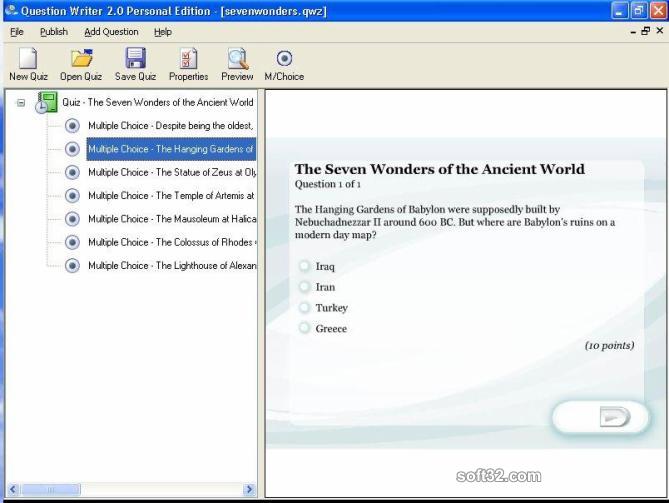Click the '(10 points)' label
Image resolution: width=669 pixels, height=503 pixels.
(609, 345)
